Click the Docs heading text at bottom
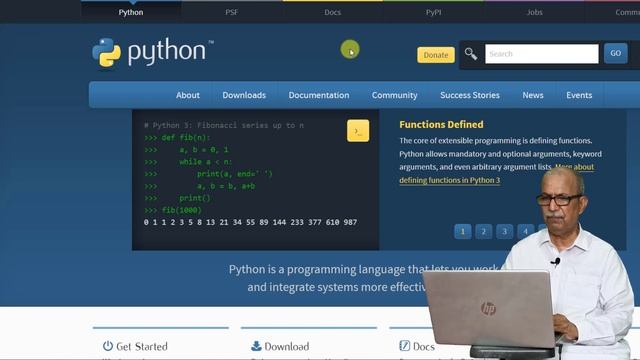This screenshot has width=640, height=360. point(424,347)
